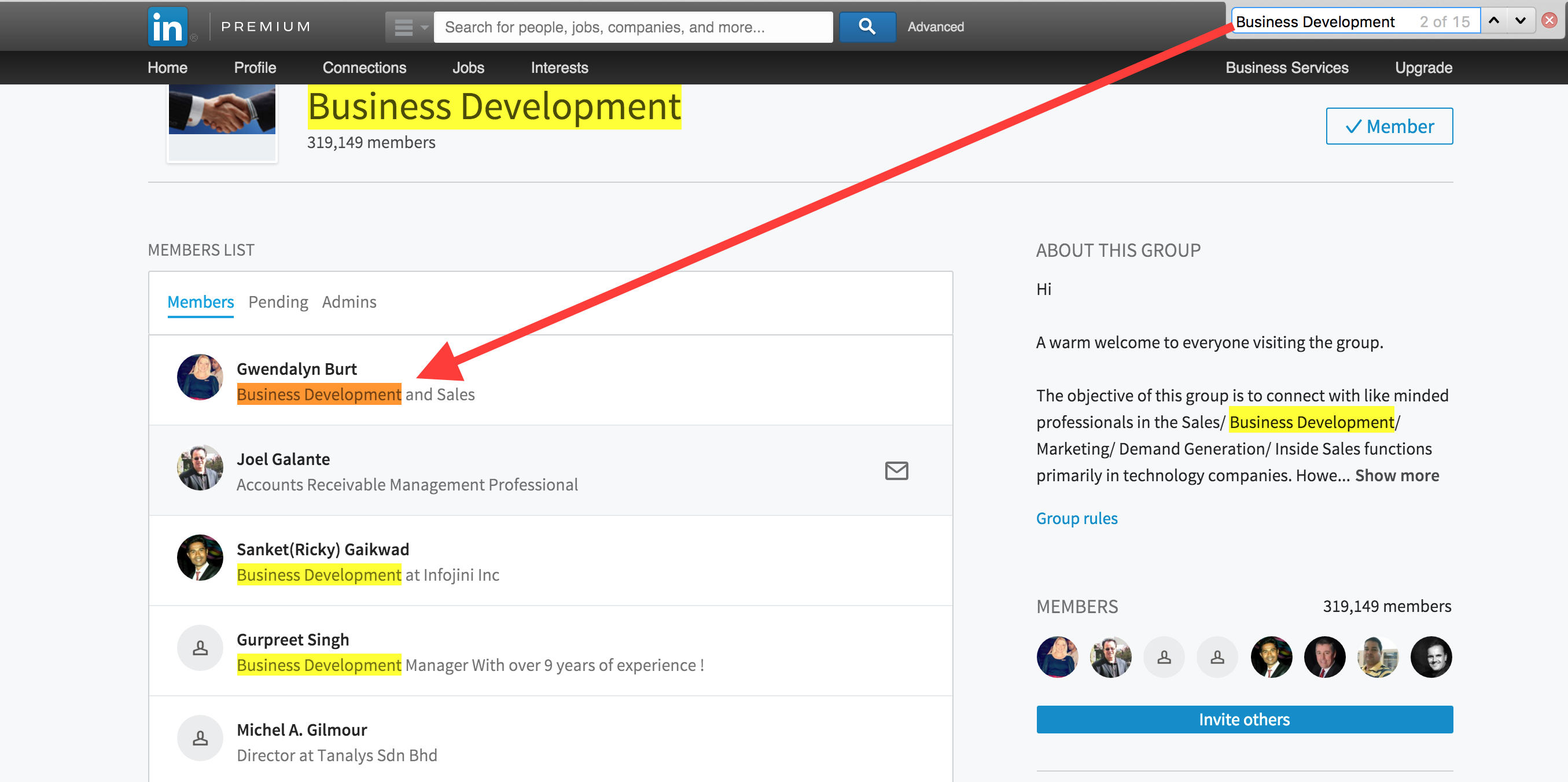
Task: Expand group description with Show more
Action: (1397, 475)
